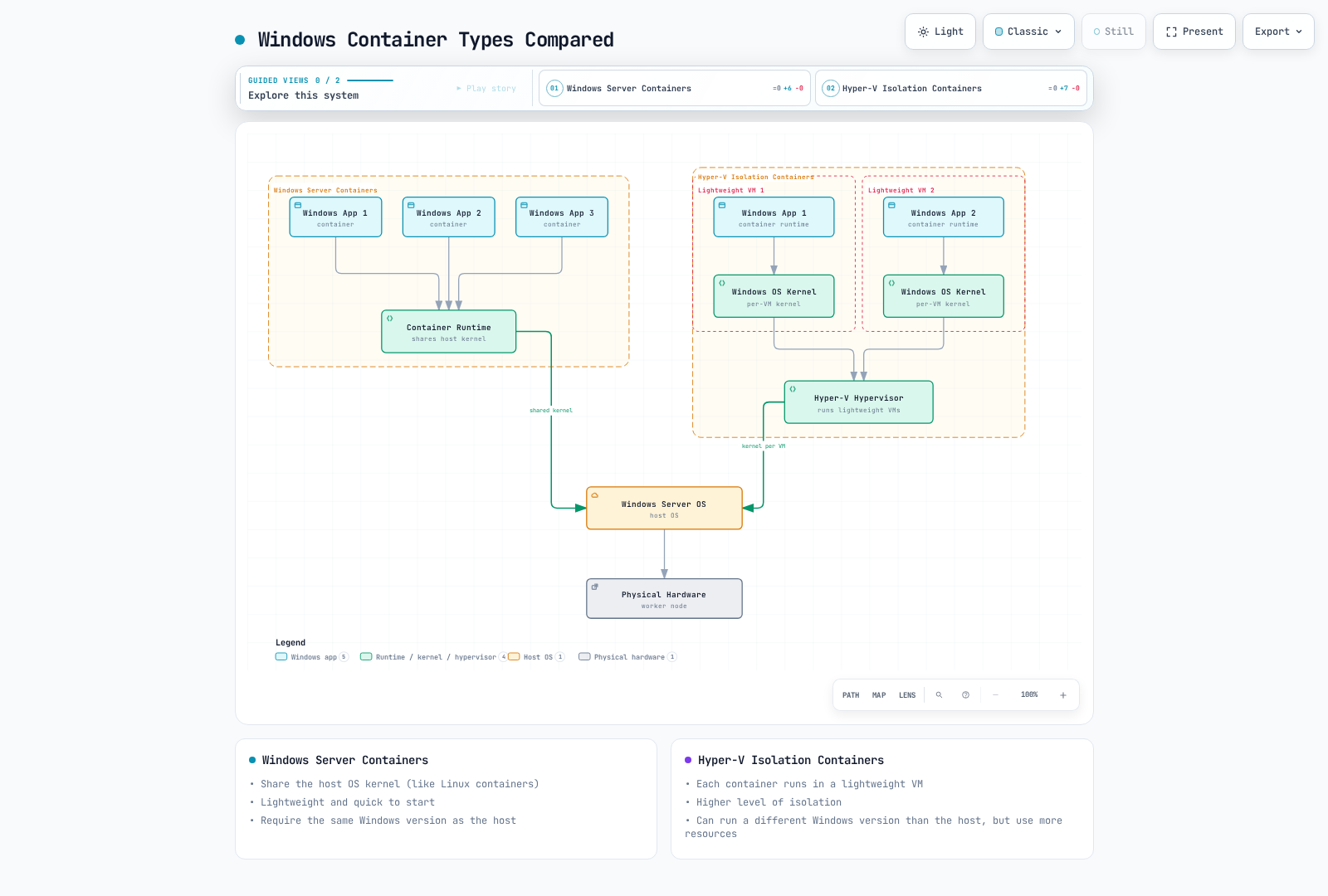Image resolution: width=1328 pixels, height=896 pixels.
Task: Click the Windows App 3 container icon
Action: [x=524, y=205]
